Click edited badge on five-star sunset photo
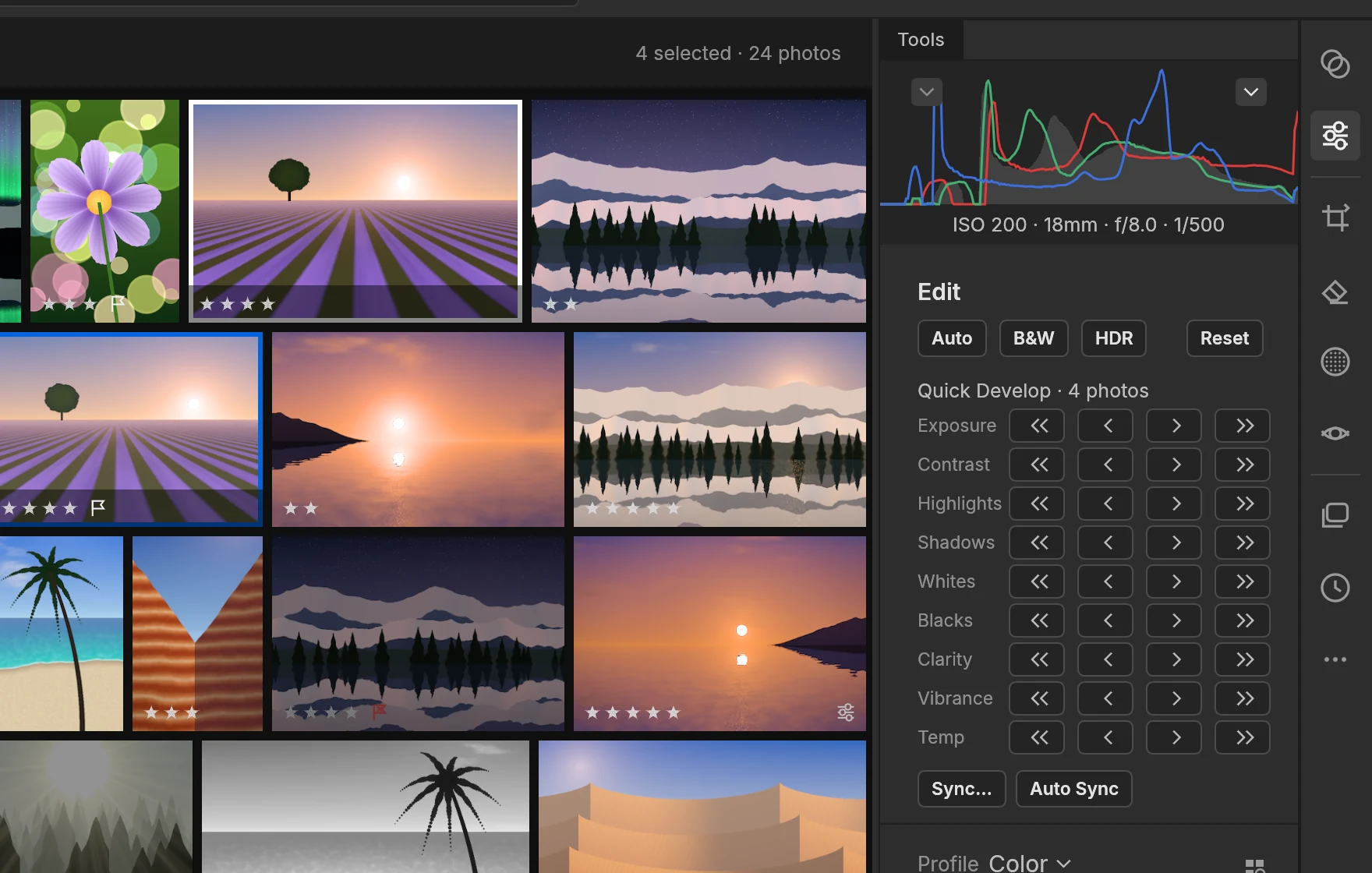The height and width of the screenshot is (873, 1372). pos(846,712)
